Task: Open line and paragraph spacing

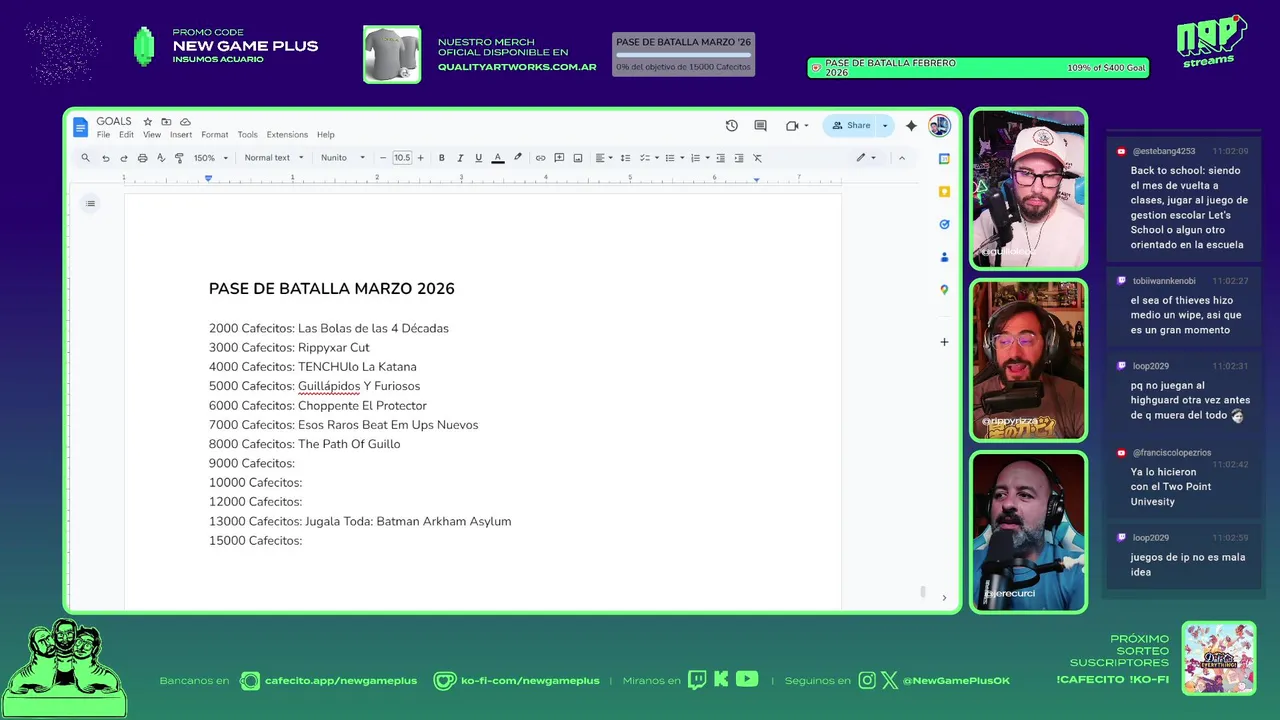Action: [625, 158]
